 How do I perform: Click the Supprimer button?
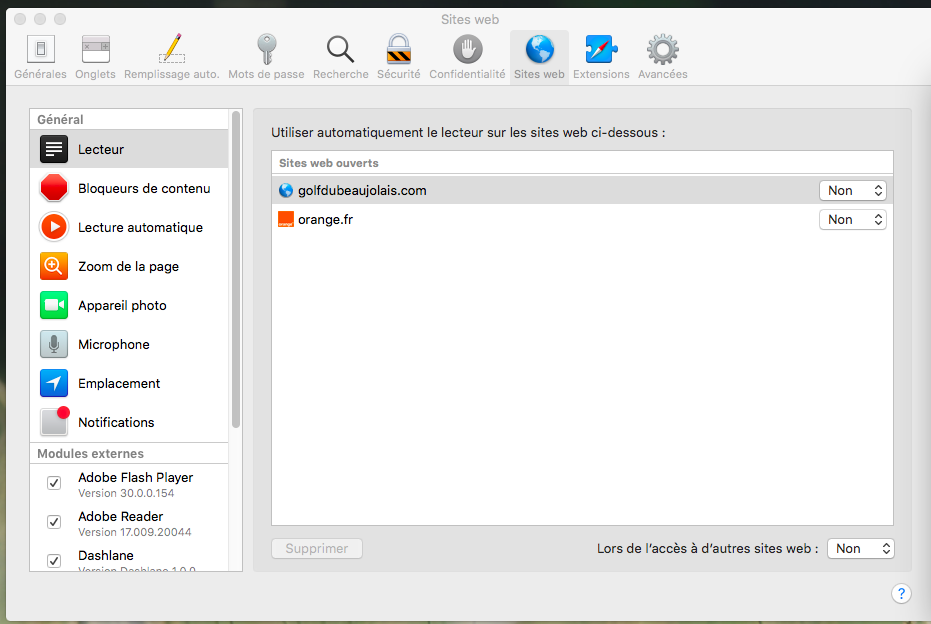[317, 548]
